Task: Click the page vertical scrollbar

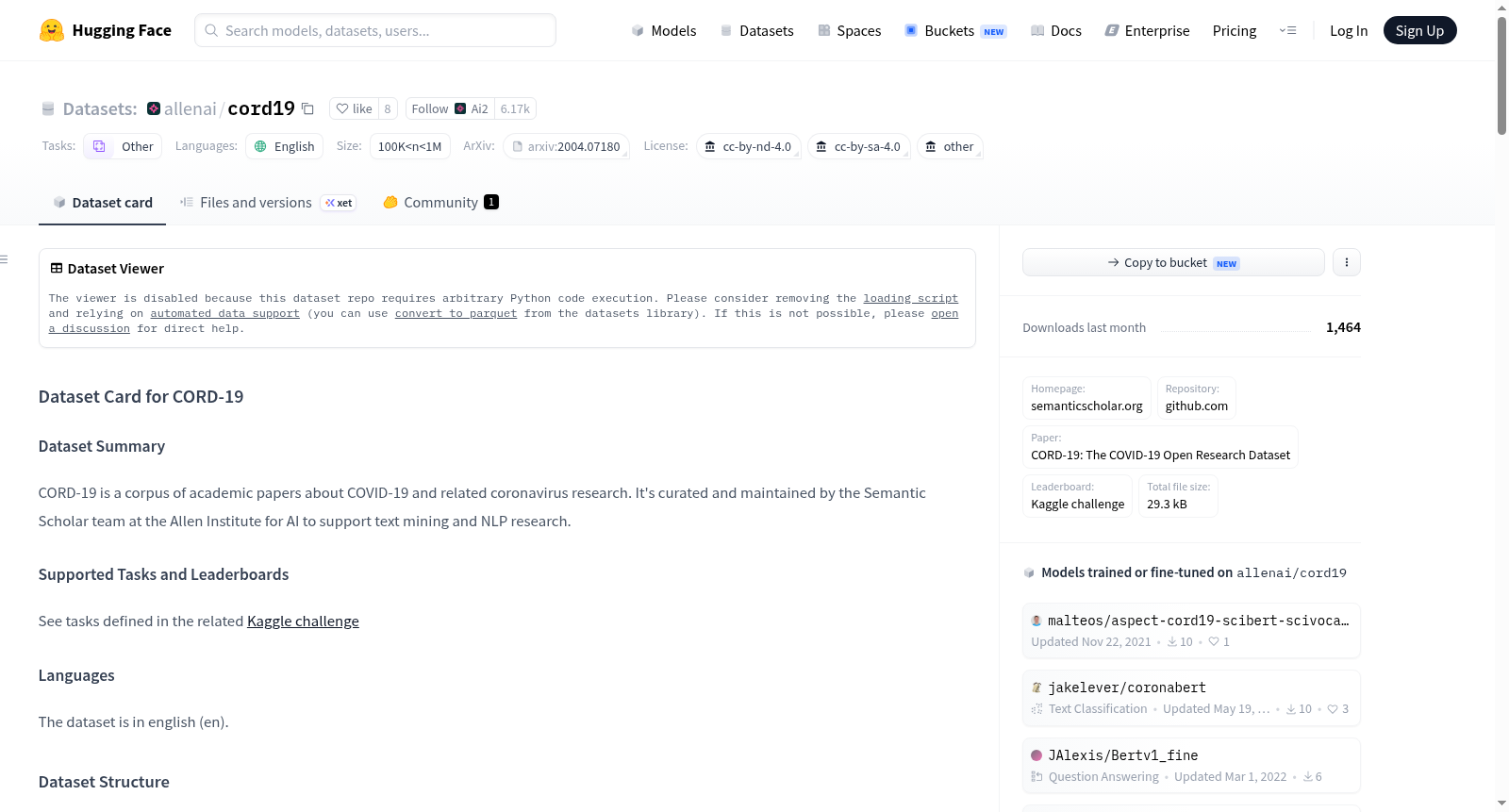Action: click(x=1501, y=75)
